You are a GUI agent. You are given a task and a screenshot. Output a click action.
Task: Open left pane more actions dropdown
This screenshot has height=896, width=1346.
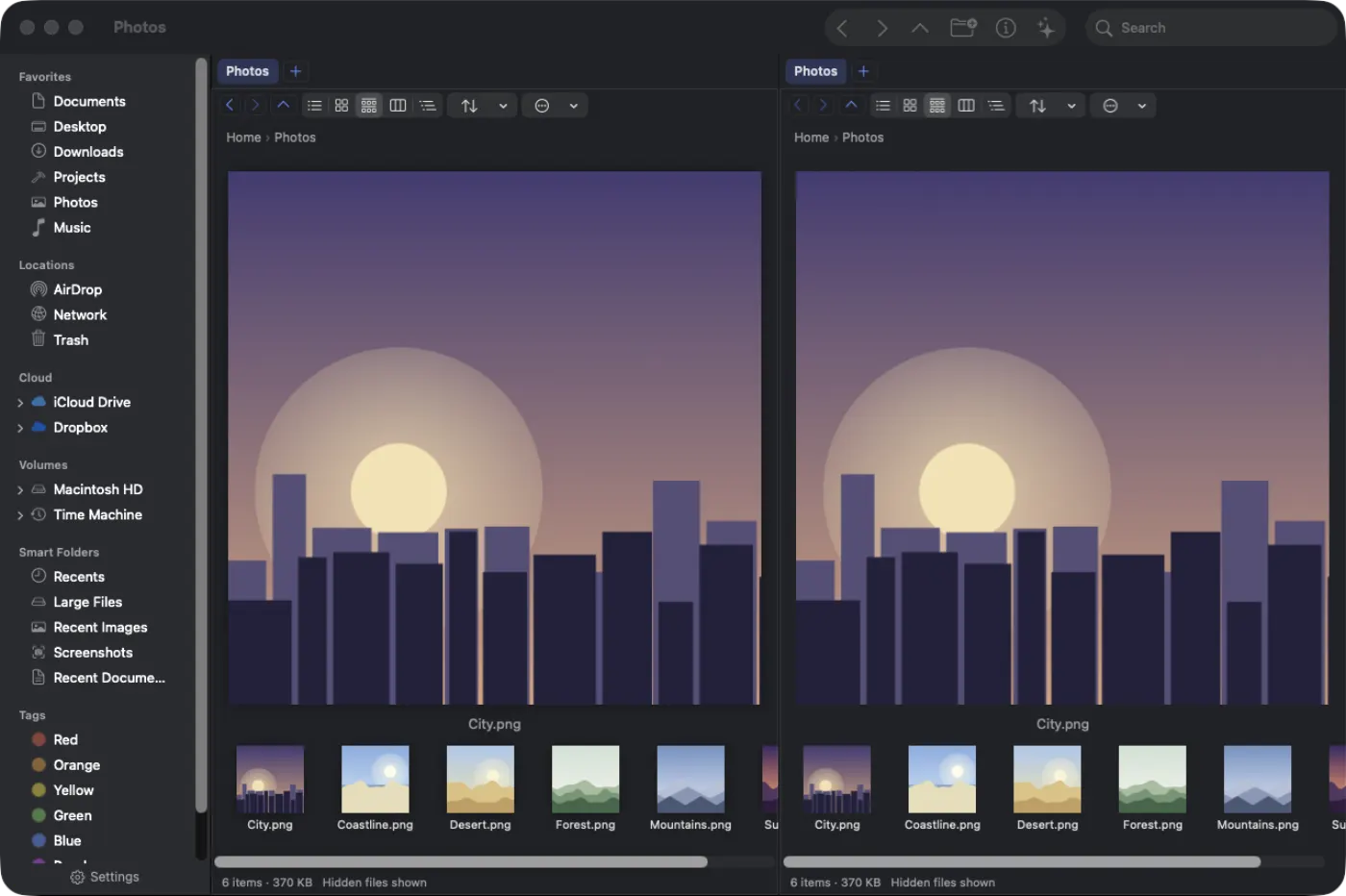tap(555, 106)
